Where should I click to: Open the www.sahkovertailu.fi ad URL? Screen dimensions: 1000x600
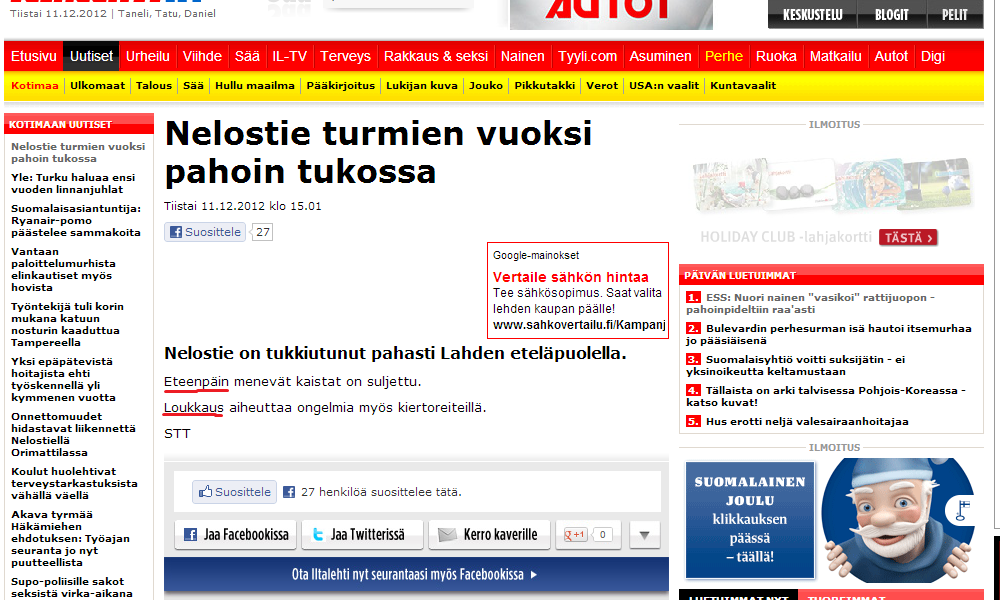579,325
